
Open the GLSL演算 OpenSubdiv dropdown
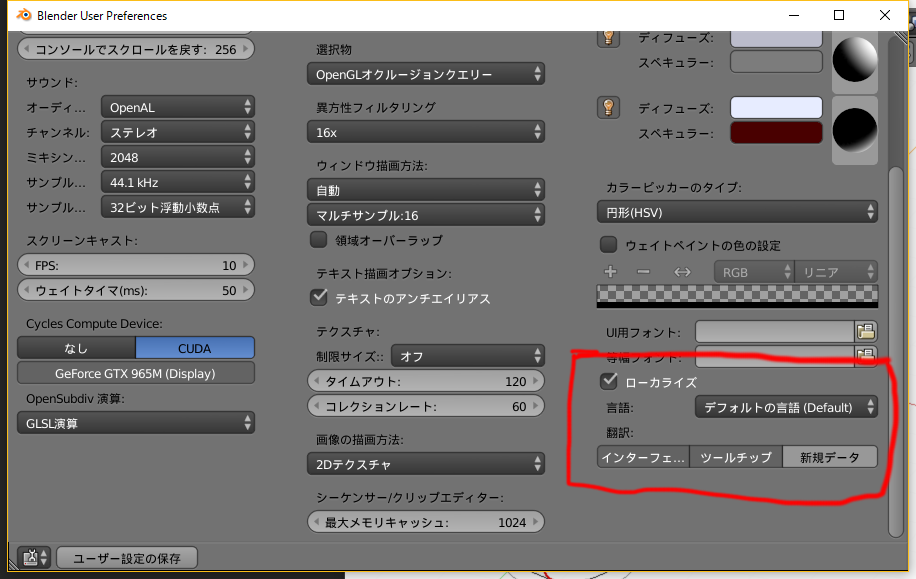click(136, 423)
